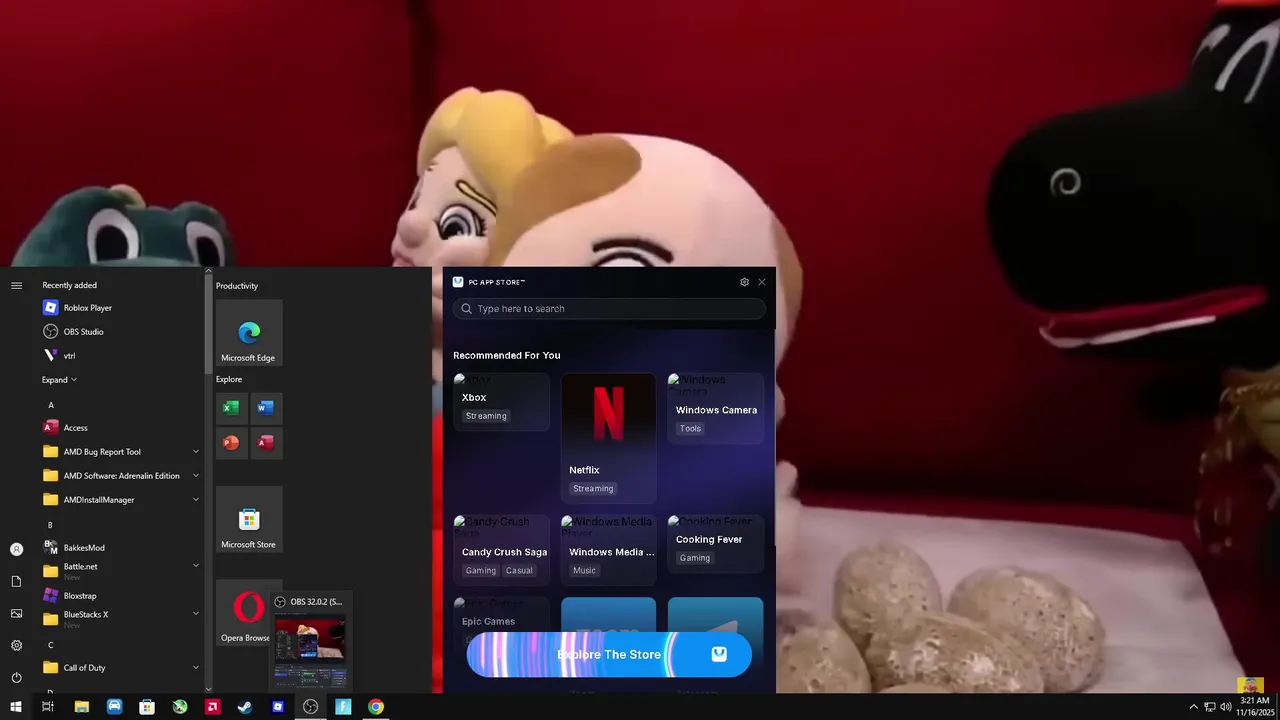Open the Candy Crush Saga card

pyautogui.click(x=501, y=550)
